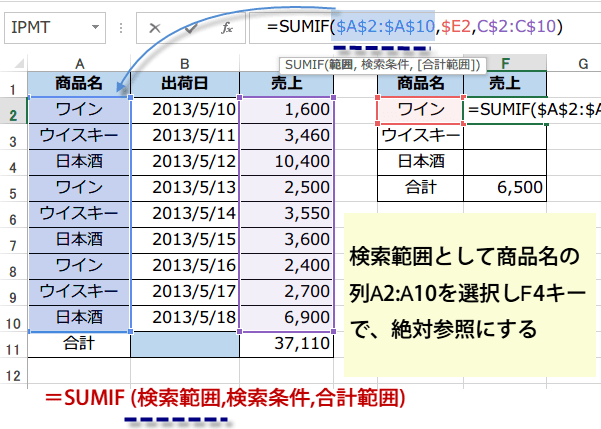Viewport: 601px width, 429px height.
Task: Click date cell 2013/5/14
Action: pos(185,214)
